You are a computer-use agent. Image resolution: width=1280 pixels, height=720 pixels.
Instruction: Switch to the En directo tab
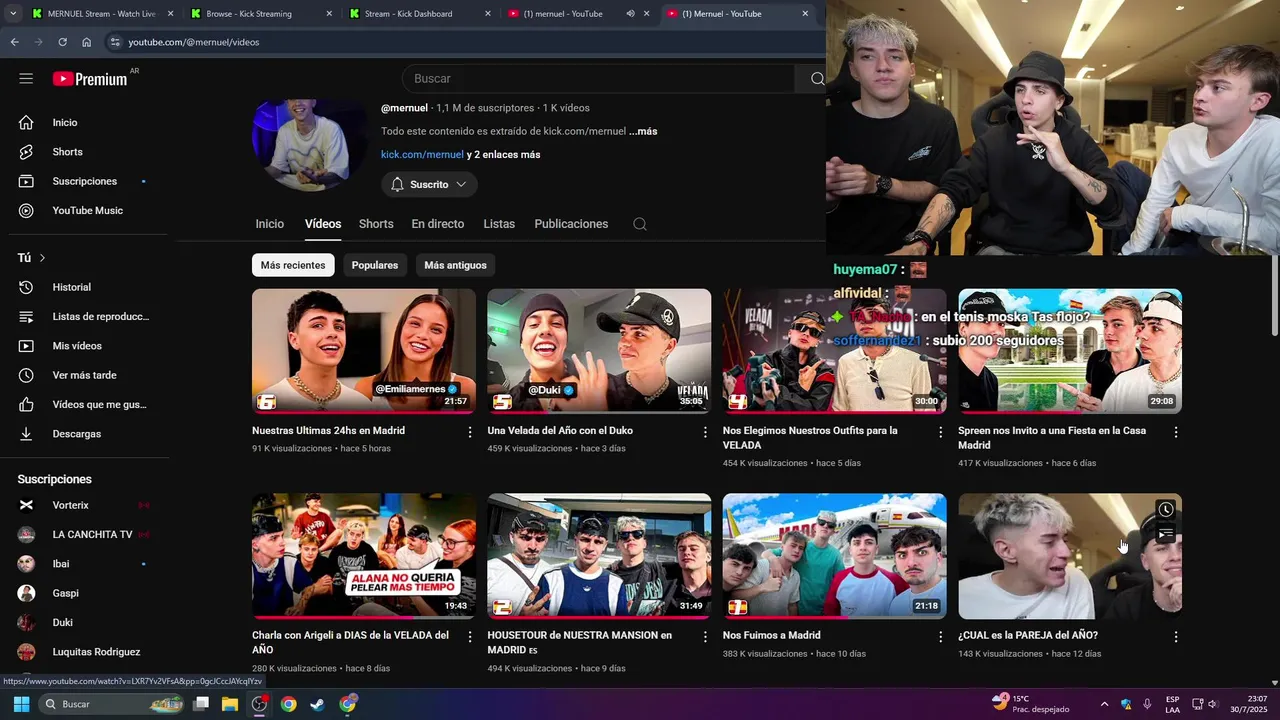coord(438,224)
